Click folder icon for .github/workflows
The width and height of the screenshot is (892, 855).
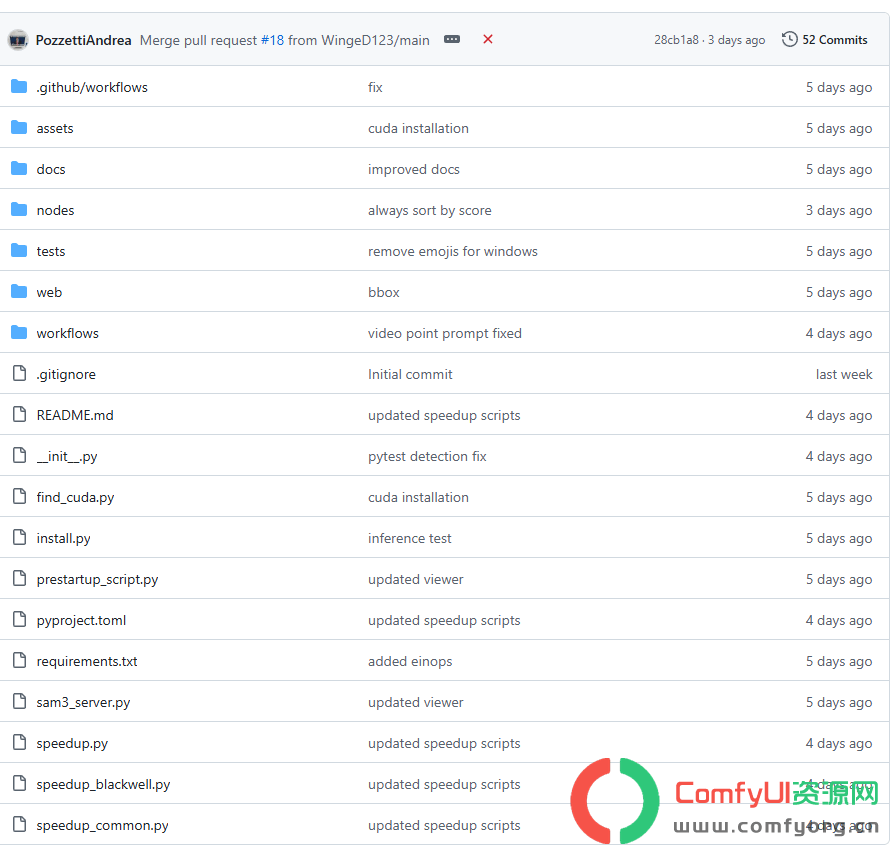(19, 86)
